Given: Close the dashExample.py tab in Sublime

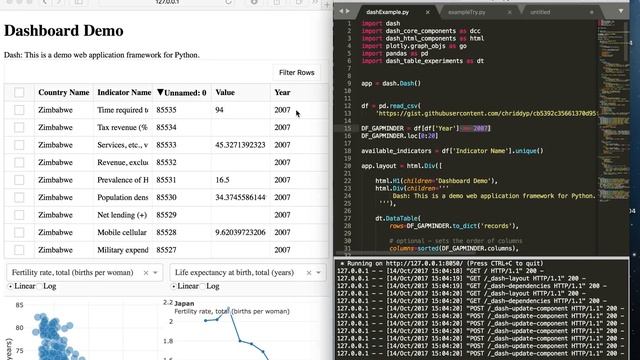Looking at the screenshot, I should pos(427,12).
